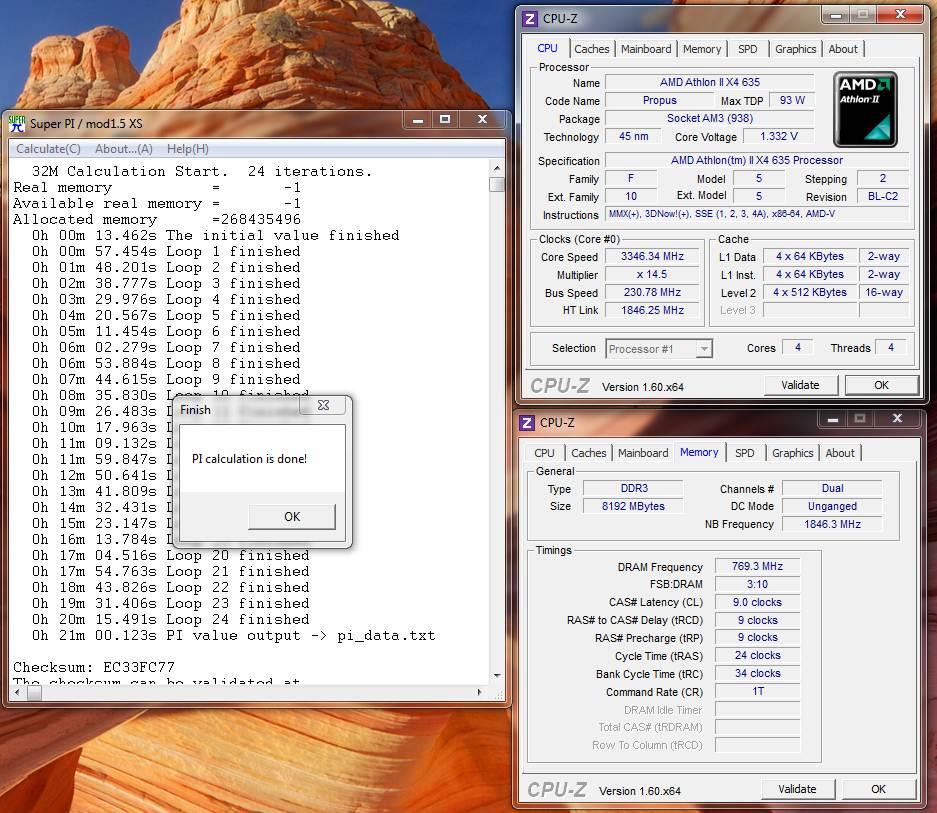Viewport: 937px width, 813px height.
Task: Click the CPU-Z logo icon in bottom window title bar
Action: point(526,423)
